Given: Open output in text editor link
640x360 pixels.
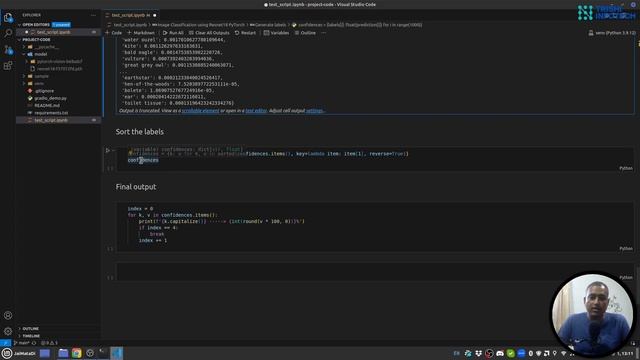Looking at the screenshot, I should [x=256, y=111].
